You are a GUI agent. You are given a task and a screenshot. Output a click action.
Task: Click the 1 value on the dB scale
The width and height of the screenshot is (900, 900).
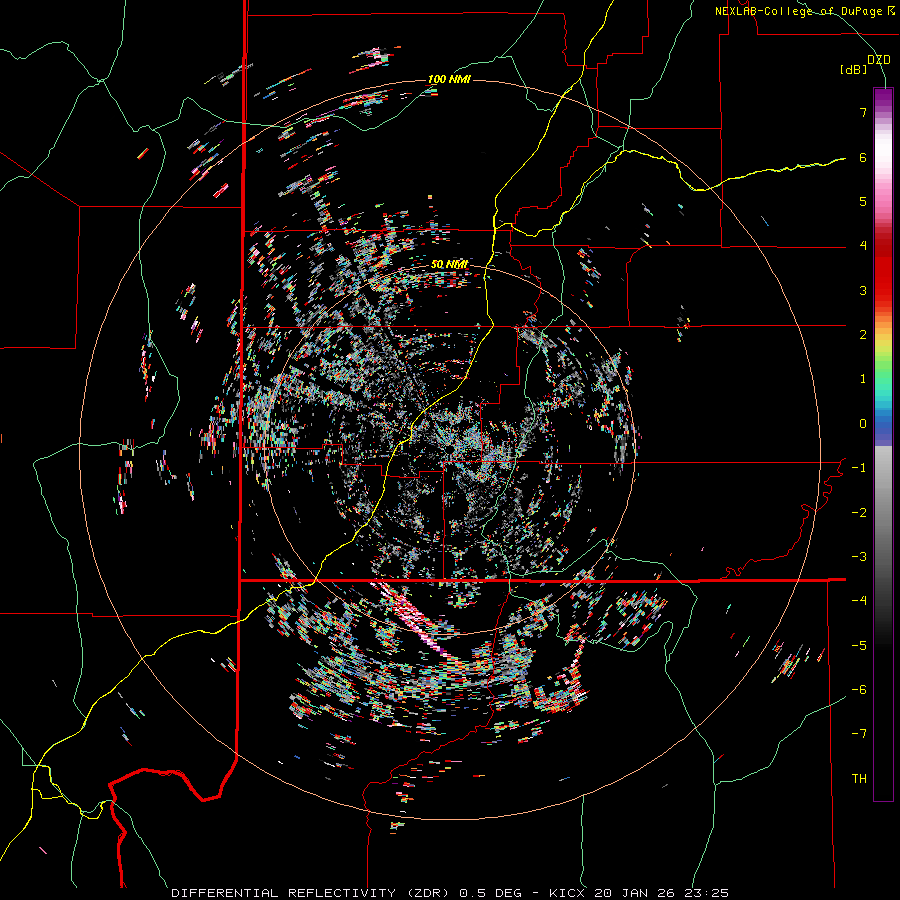(x=863, y=379)
